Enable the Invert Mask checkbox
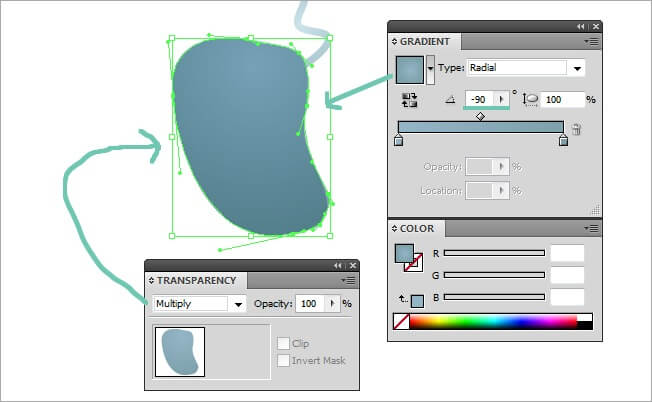This screenshot has height=402, width=652. coord(283,360)
